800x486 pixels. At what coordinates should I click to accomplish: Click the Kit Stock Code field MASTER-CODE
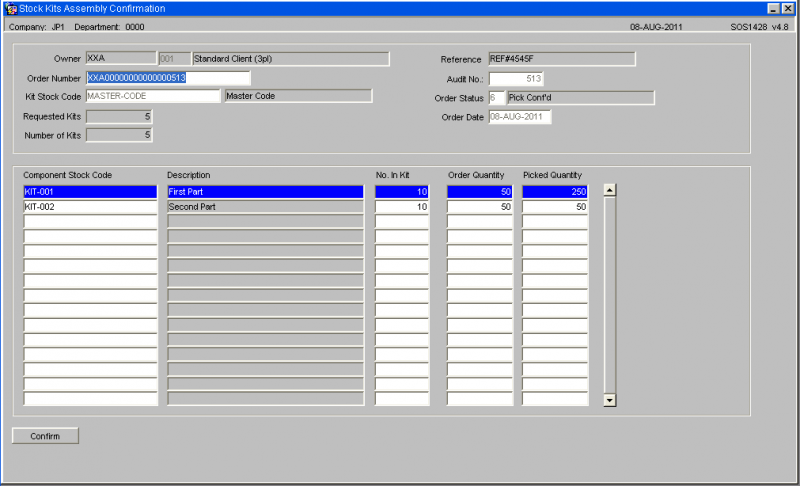(x=153, y=96)
